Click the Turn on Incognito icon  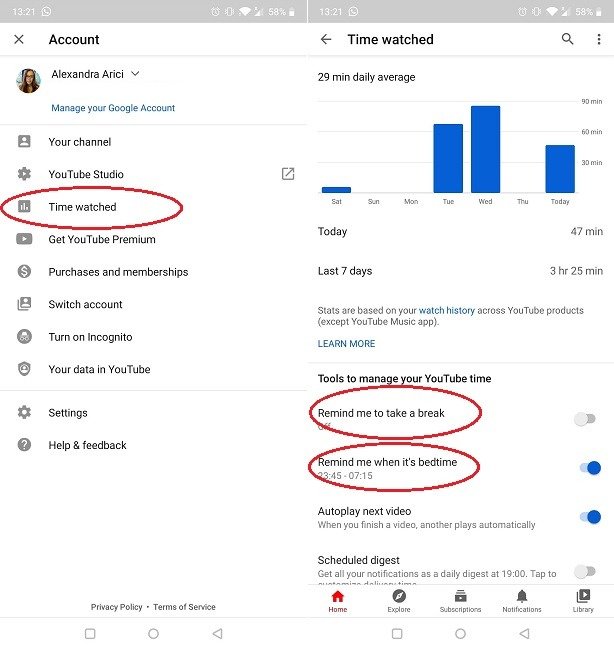pyautogui.click(x=24, y=336)
